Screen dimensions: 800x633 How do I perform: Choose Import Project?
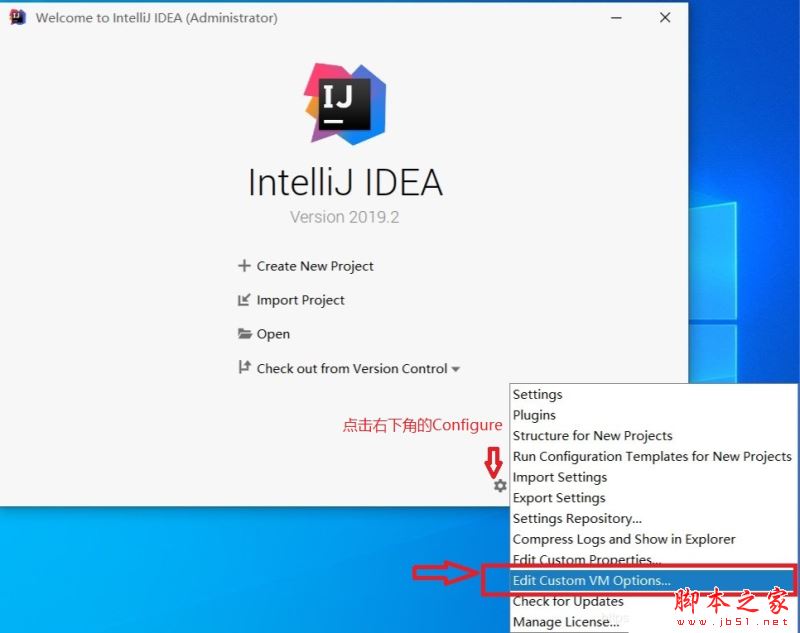301,300
